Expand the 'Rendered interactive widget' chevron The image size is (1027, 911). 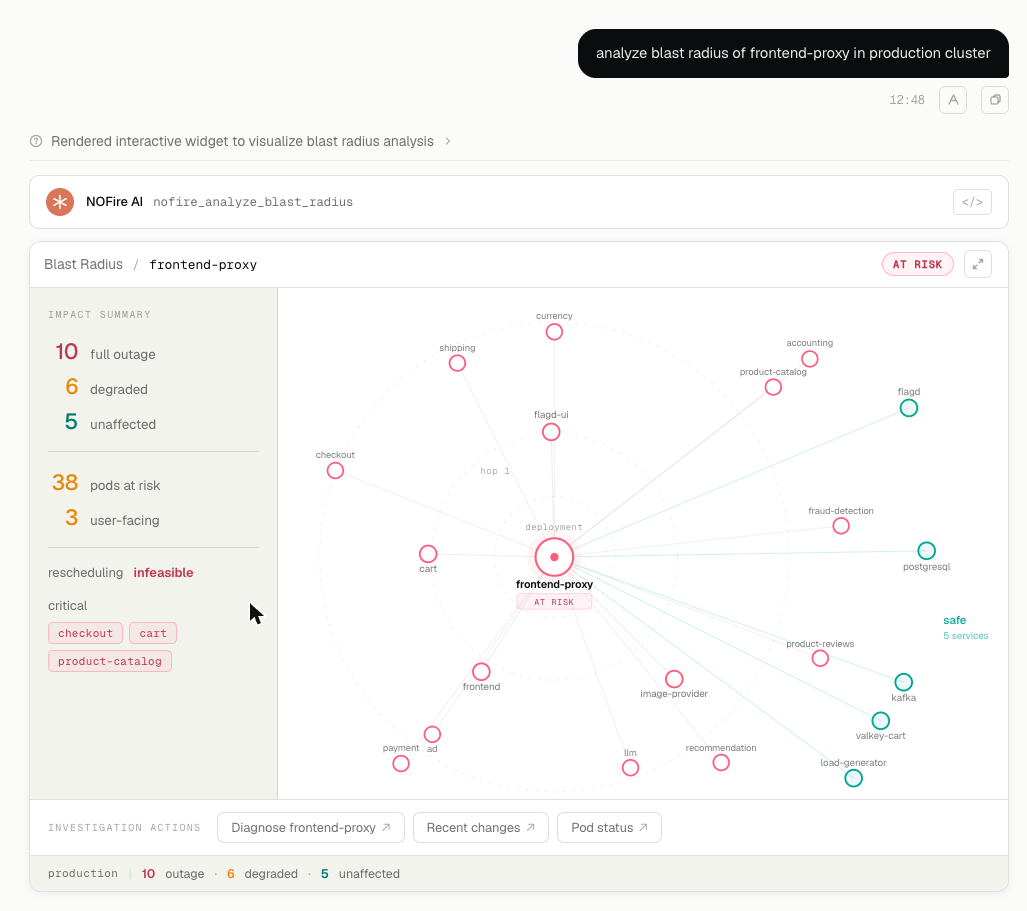(448, 141)
